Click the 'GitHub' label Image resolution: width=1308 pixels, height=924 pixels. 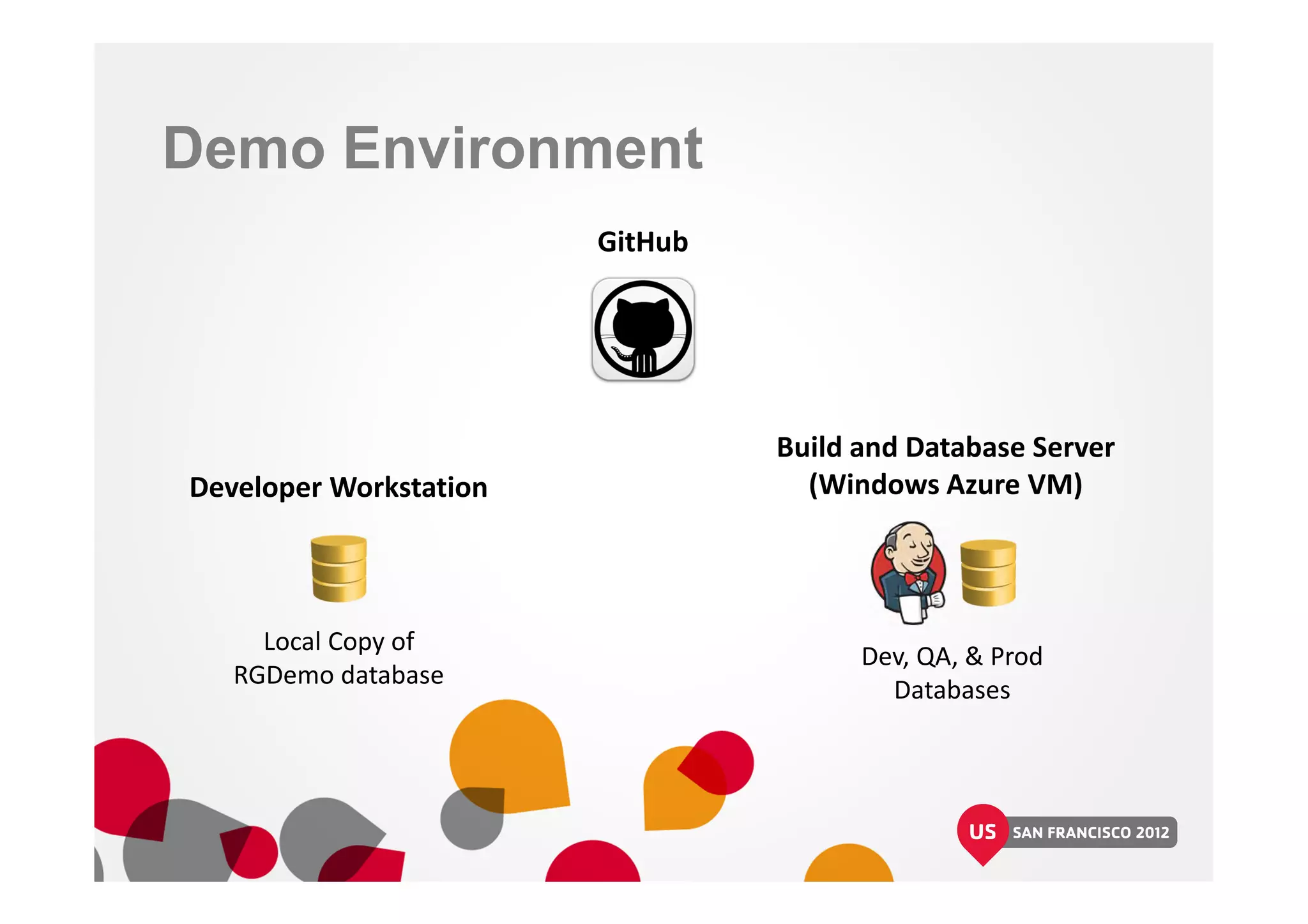tap(643, 242)
